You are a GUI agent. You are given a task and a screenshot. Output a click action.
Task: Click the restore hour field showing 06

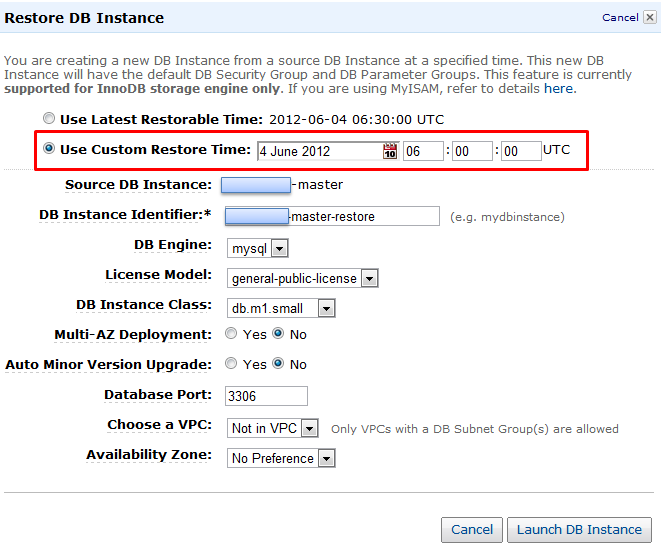(423, 151)
